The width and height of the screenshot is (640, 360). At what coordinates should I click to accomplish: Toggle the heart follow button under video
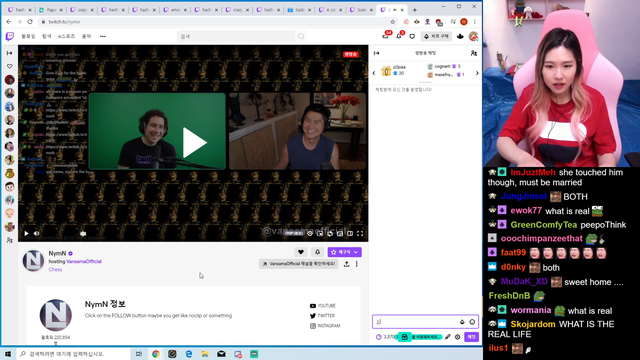point(301,252)
